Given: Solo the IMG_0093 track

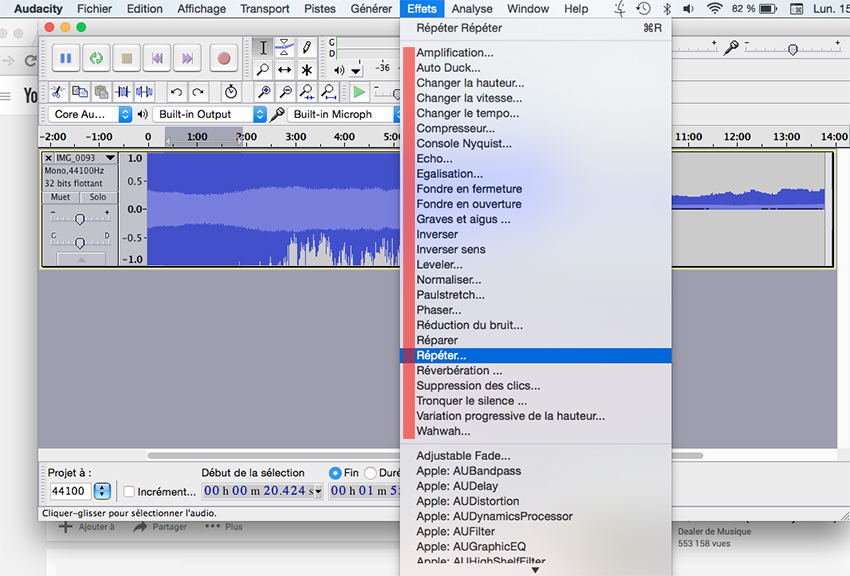Looking at the screenshot, I should coord(98,197).
